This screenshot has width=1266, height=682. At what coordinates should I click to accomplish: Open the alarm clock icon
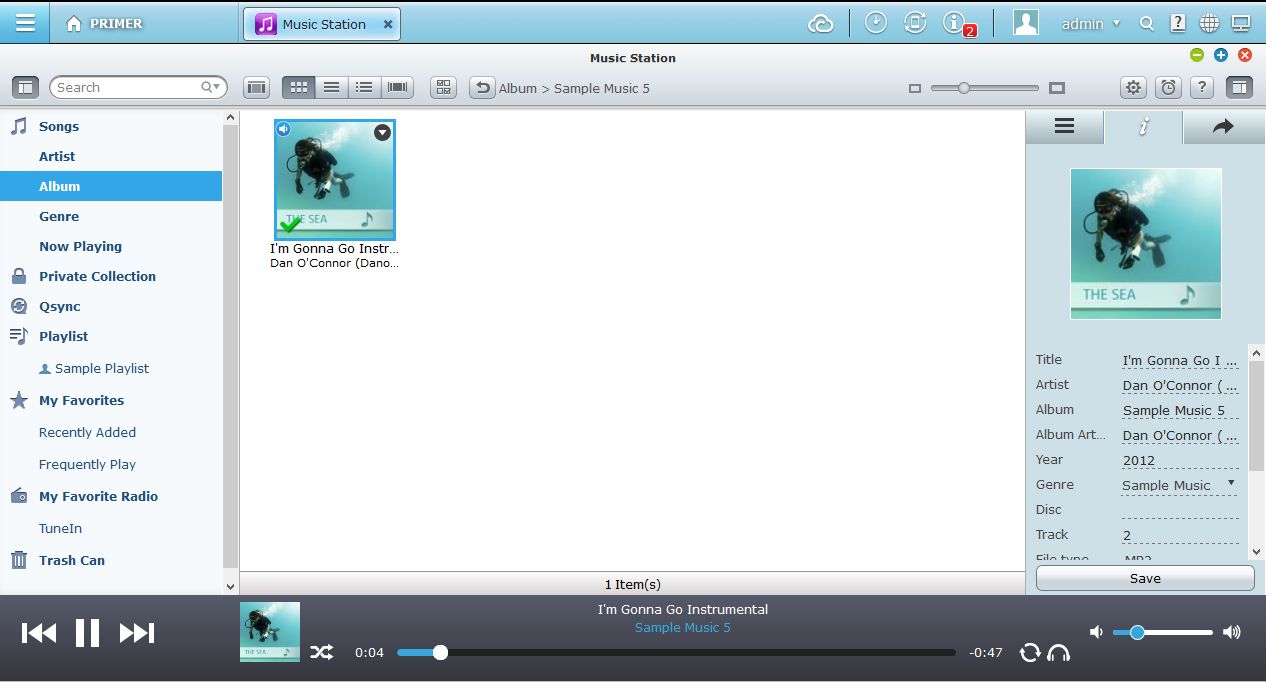pyautogui.click(x=1167, y=88)
